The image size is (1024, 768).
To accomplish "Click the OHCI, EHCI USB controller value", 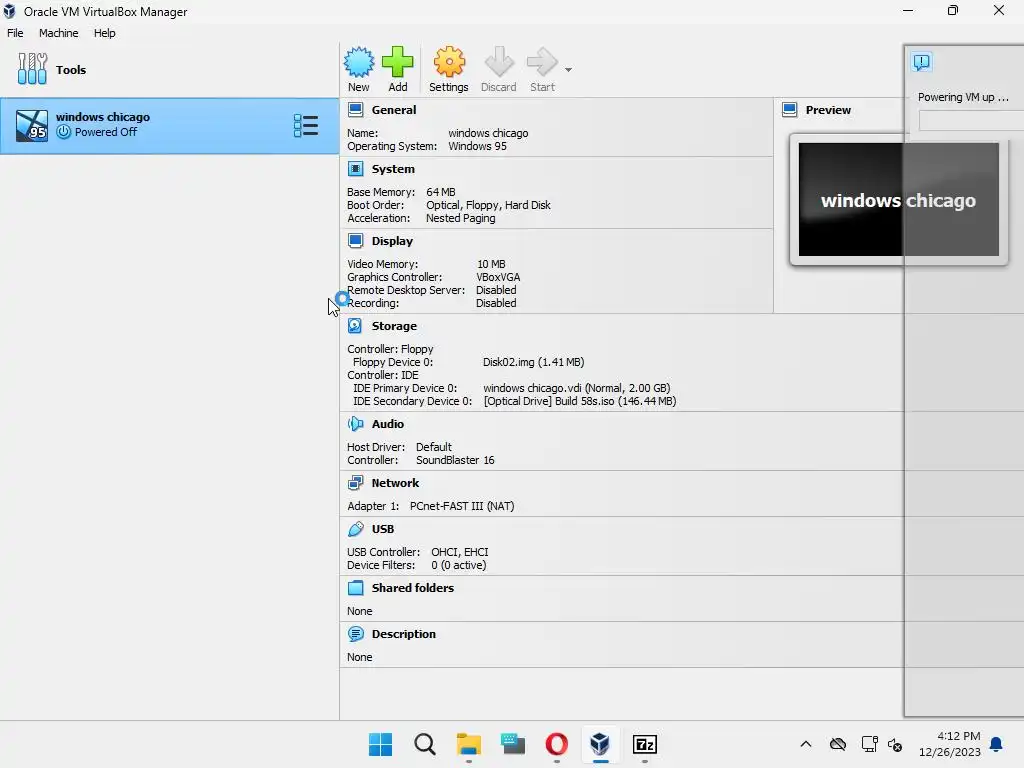I will tap(460, 552).
